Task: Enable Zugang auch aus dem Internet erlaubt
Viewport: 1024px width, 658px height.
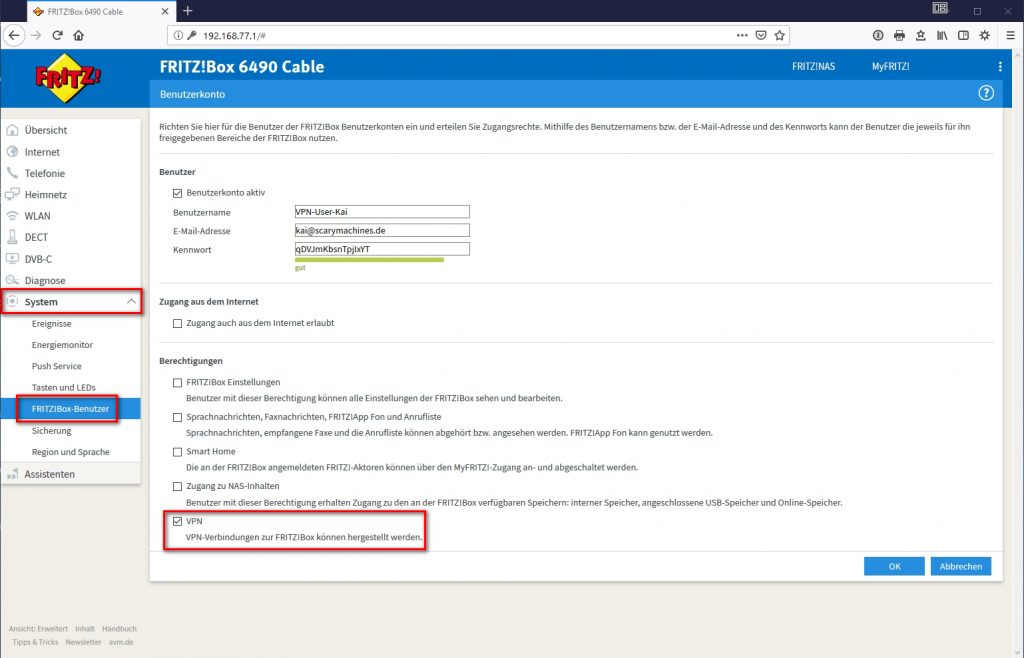Action: point(177,322)
